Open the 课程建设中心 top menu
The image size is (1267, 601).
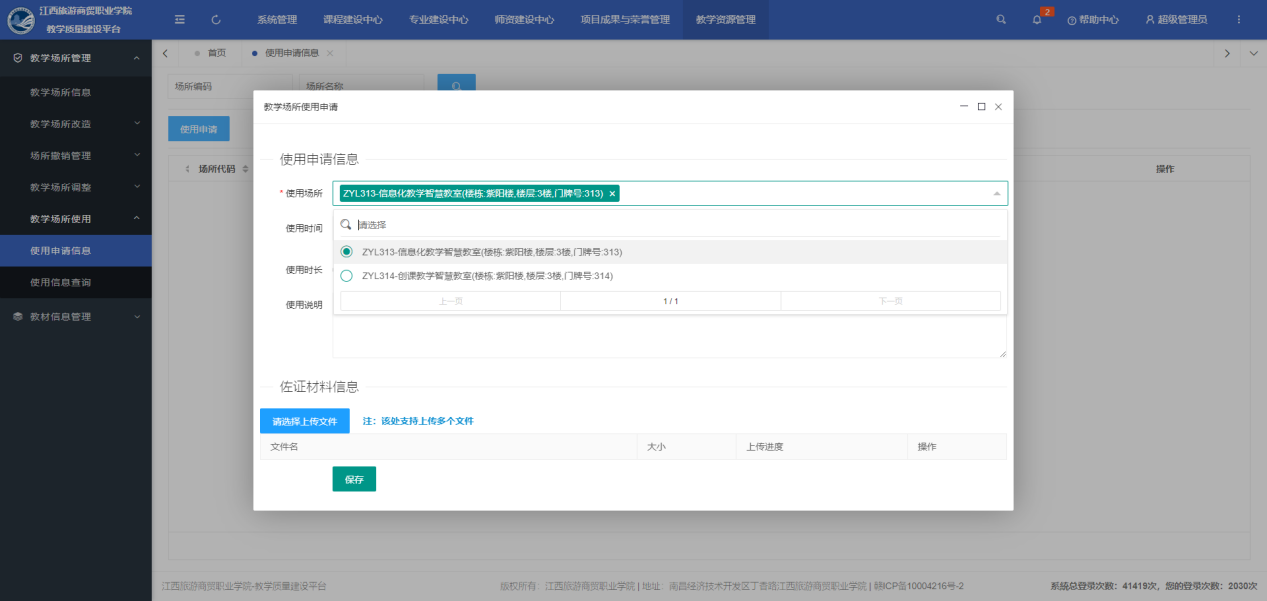[353, 20]
